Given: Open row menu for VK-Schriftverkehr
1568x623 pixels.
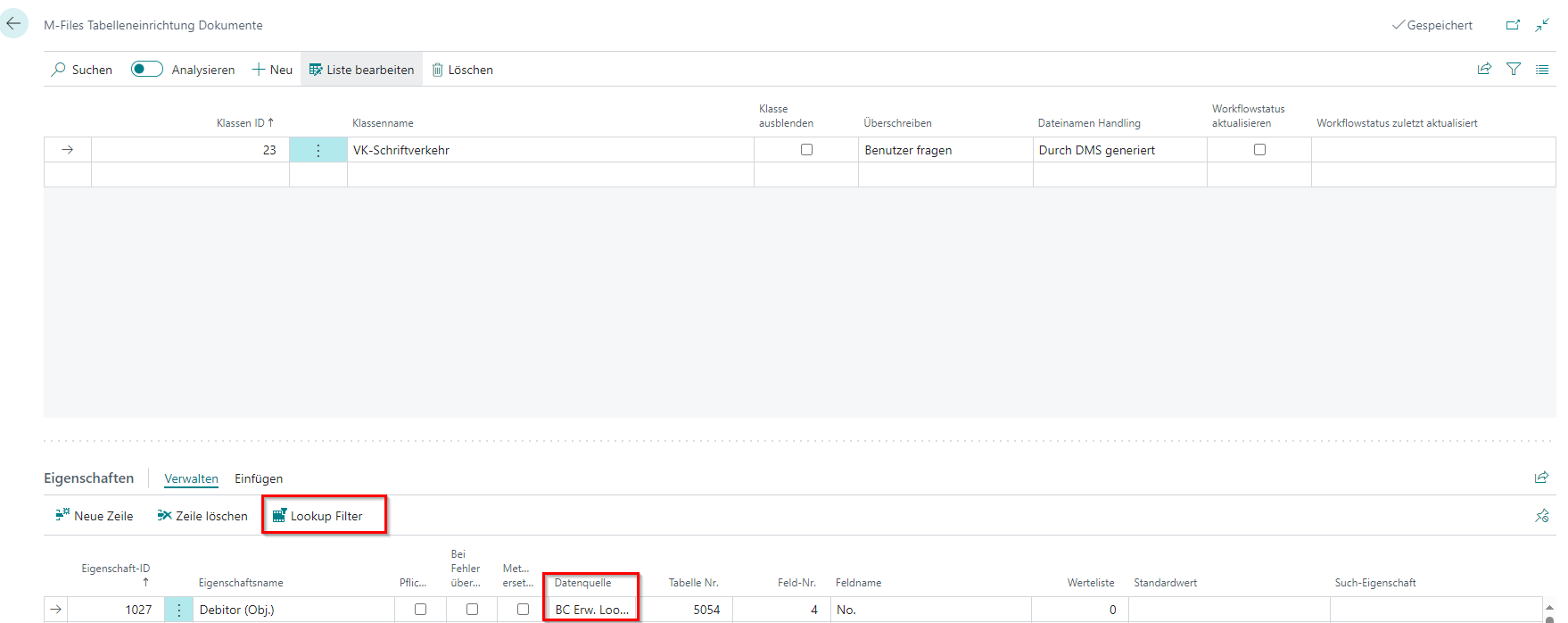Looking at the screenshot, I should click(x=318, y=150).
